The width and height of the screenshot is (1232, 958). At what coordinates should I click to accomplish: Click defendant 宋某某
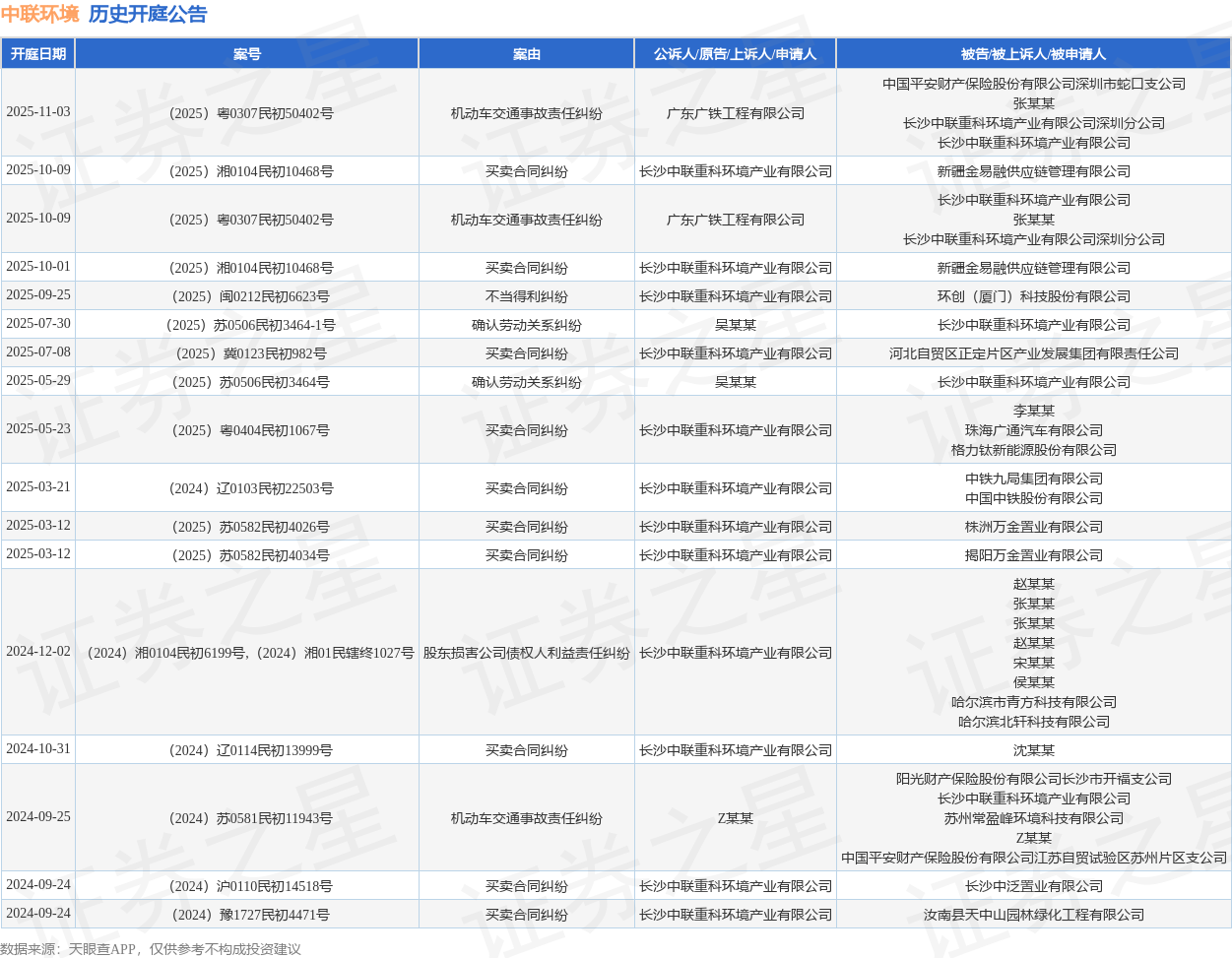[1034, 663]
